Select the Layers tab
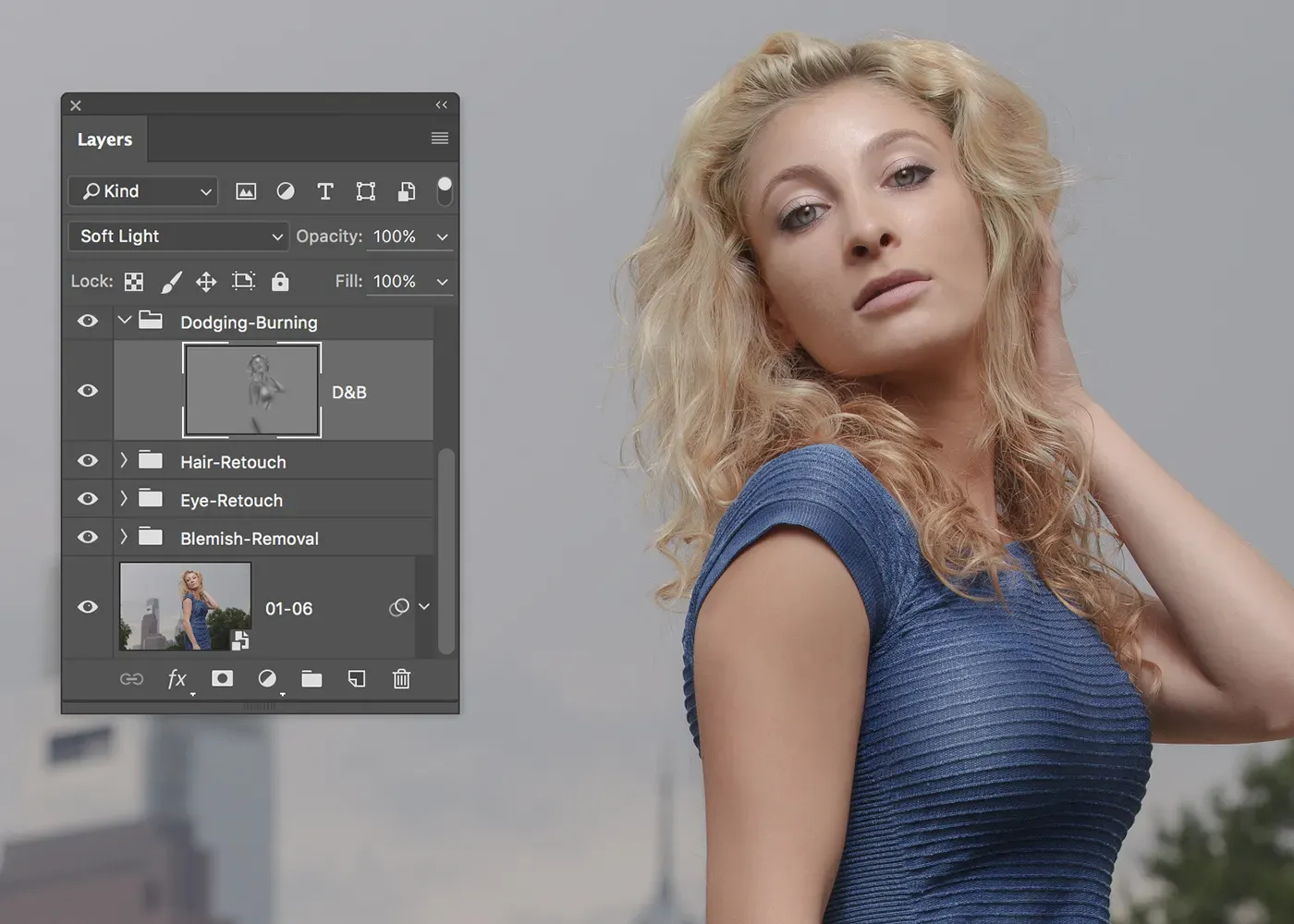Screen dimensions: 1294x924 pos(104,140)
